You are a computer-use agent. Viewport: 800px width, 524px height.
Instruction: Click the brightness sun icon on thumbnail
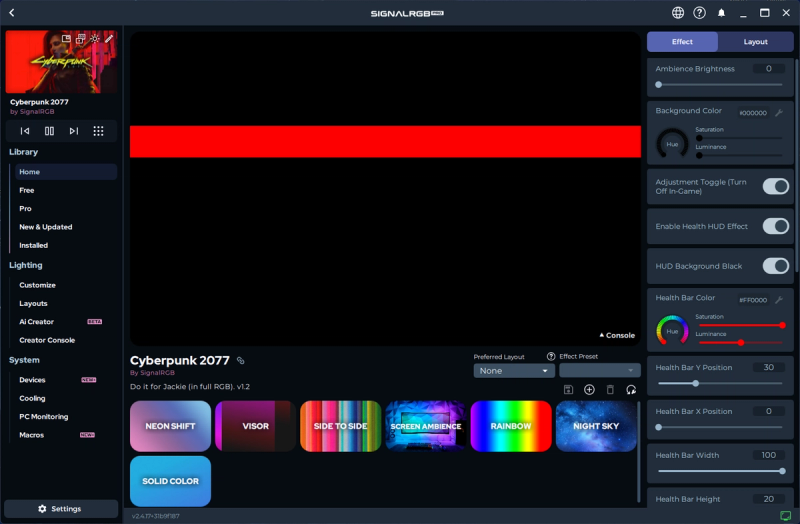tap(95, 39)
